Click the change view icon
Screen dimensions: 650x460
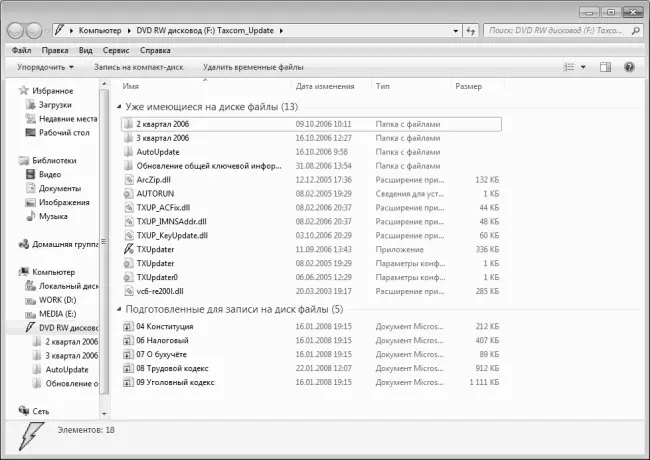pos(569,67)
